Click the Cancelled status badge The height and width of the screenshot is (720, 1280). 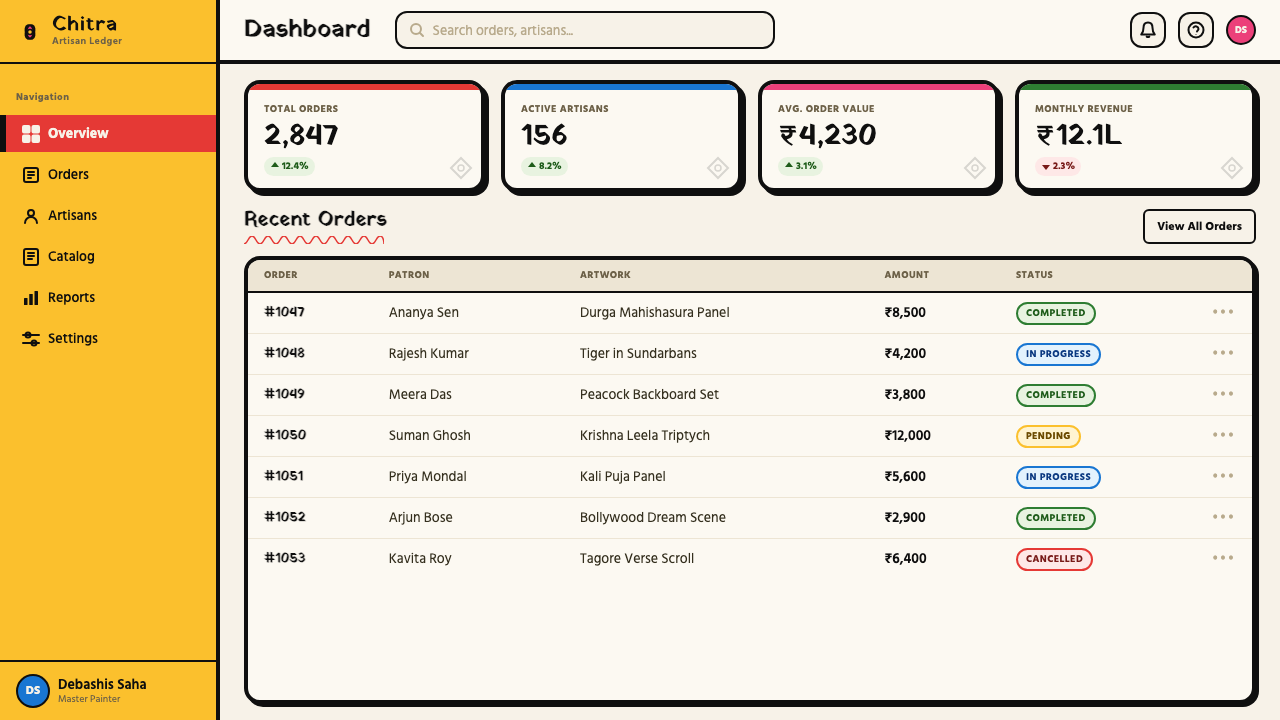pyautogui.click(x=1054, y=559)
